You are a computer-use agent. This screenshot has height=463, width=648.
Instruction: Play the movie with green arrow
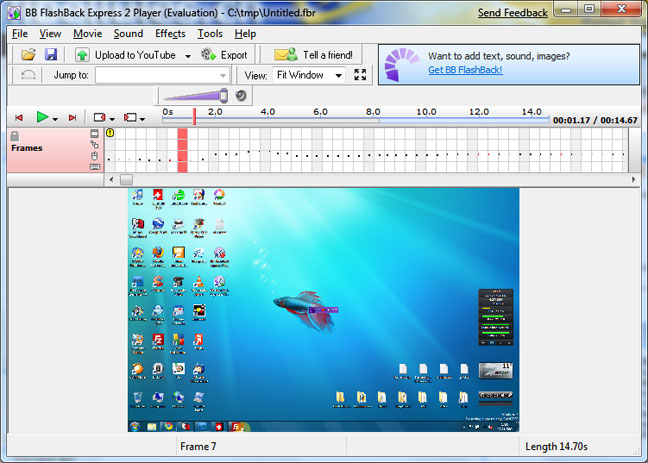pyautogui.click(x=42, y=117)
